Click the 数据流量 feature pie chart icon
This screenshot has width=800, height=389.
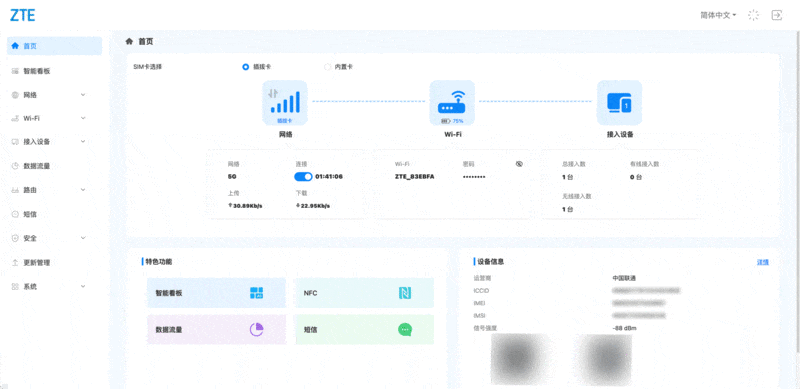coord(257,329)
